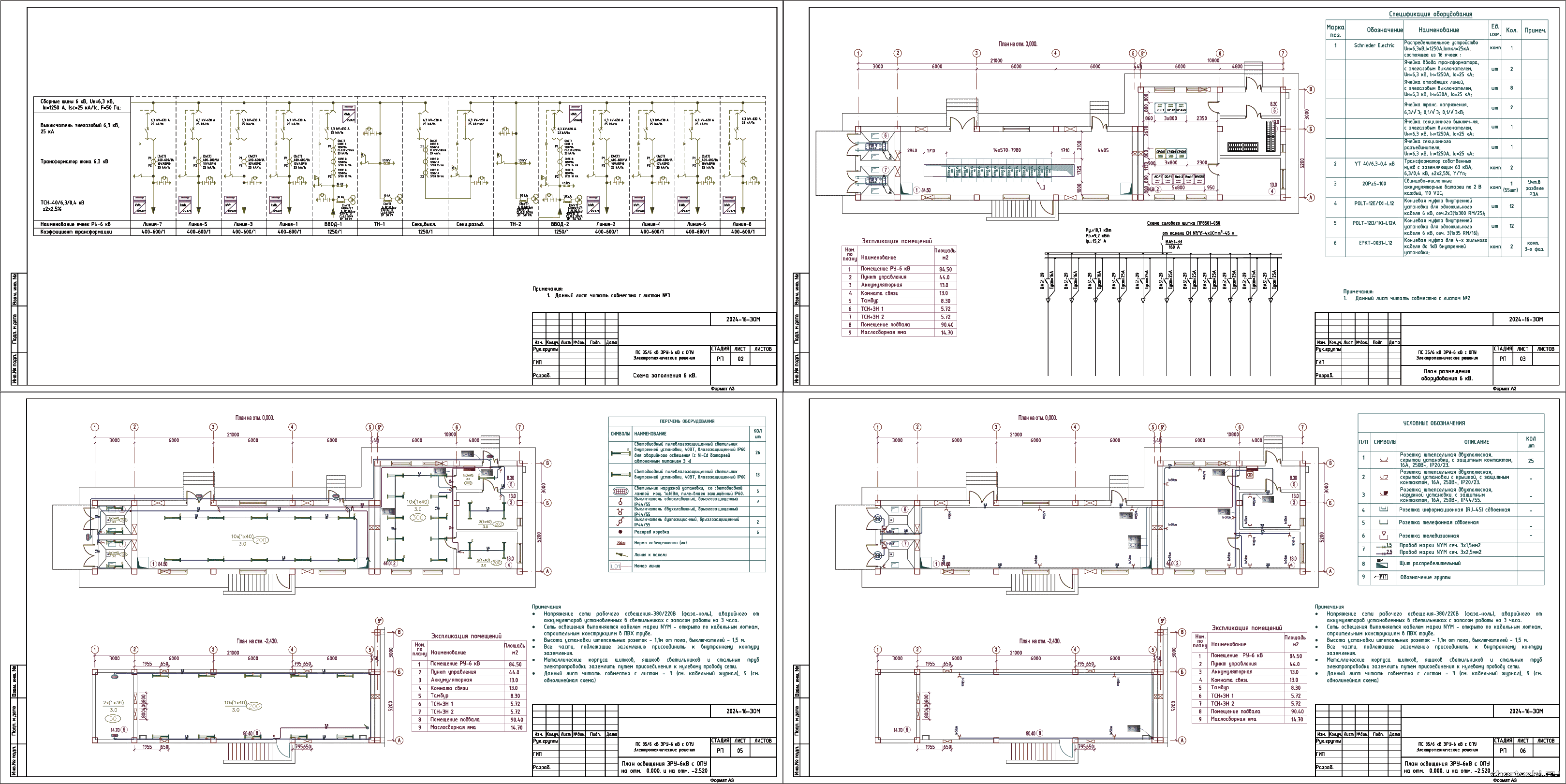Select the L01 line number symbol
The image size is (1566, 784).
coord(616,566)
